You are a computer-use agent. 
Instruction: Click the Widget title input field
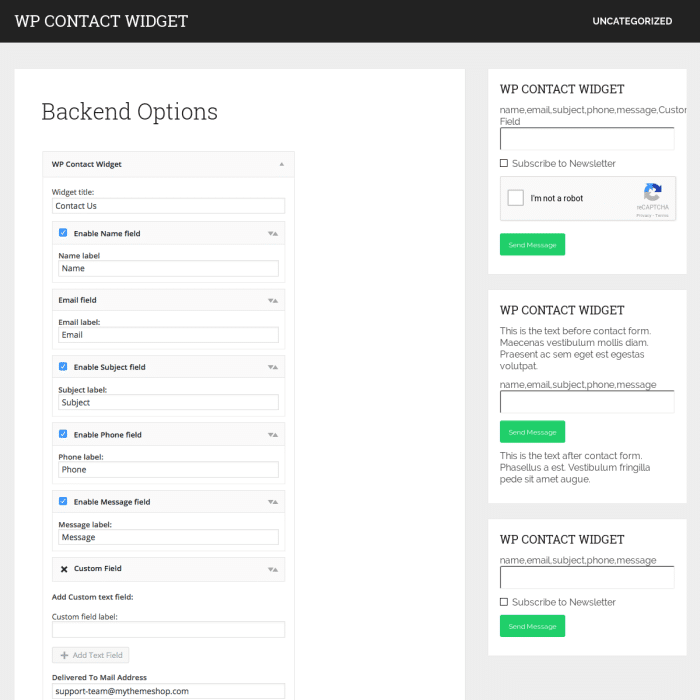(x=168, y=206)
